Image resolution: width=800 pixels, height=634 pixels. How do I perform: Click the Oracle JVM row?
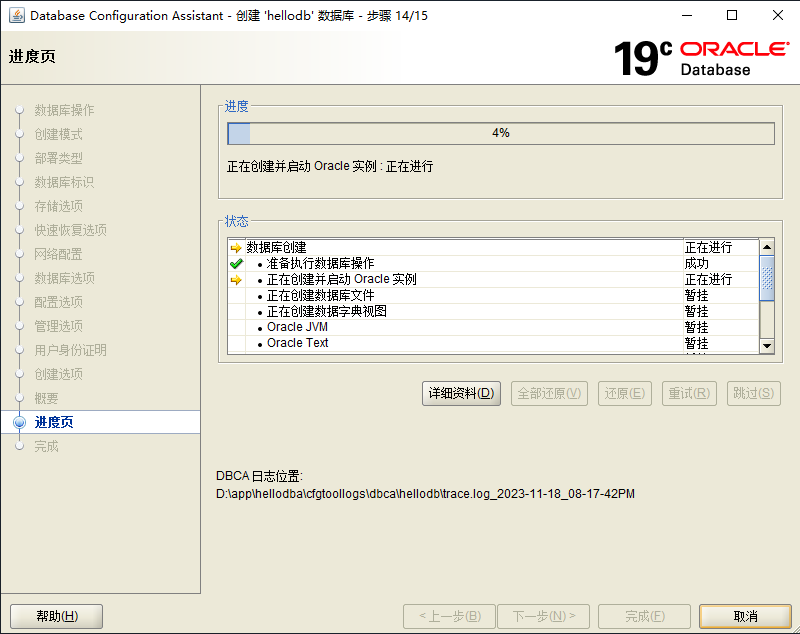tap(493, 327)
